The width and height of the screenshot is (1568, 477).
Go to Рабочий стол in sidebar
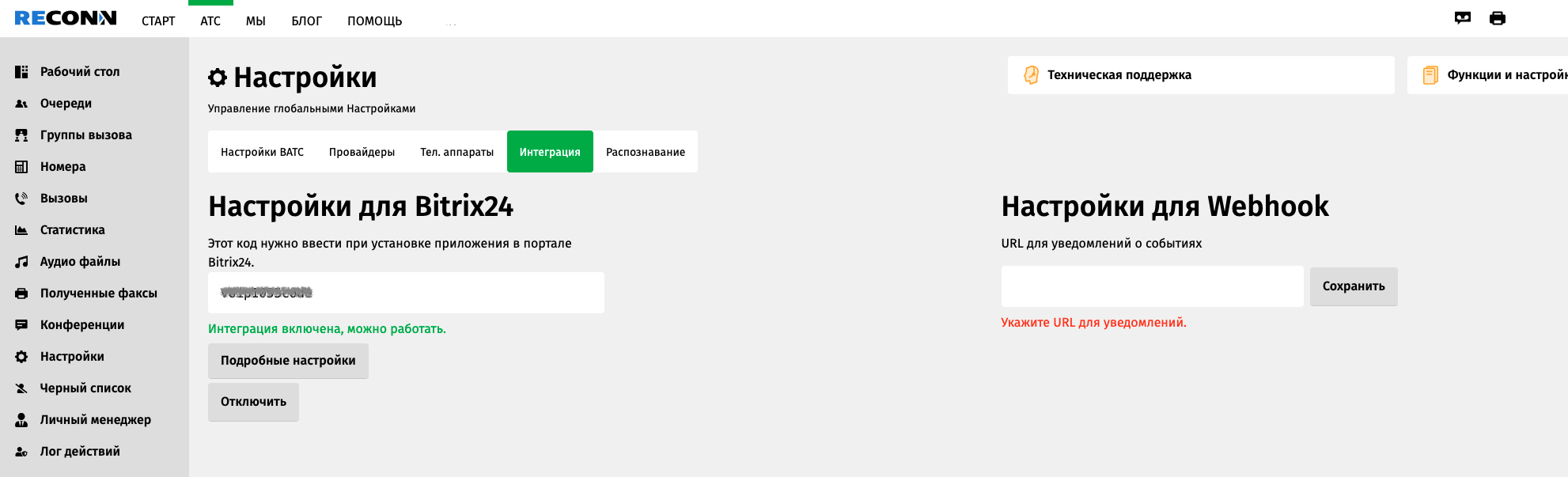[x=80, y=72]
